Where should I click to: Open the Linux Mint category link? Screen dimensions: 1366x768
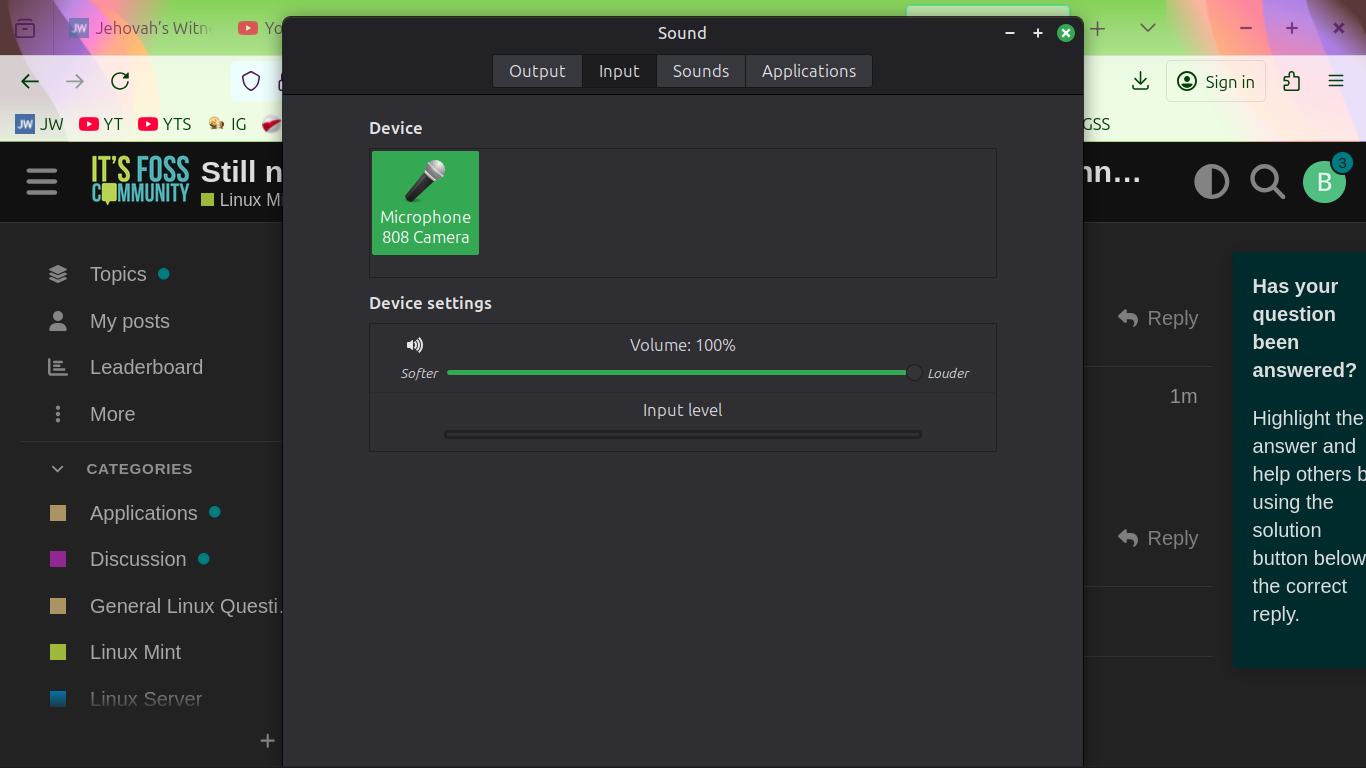[x=135, y=652]
